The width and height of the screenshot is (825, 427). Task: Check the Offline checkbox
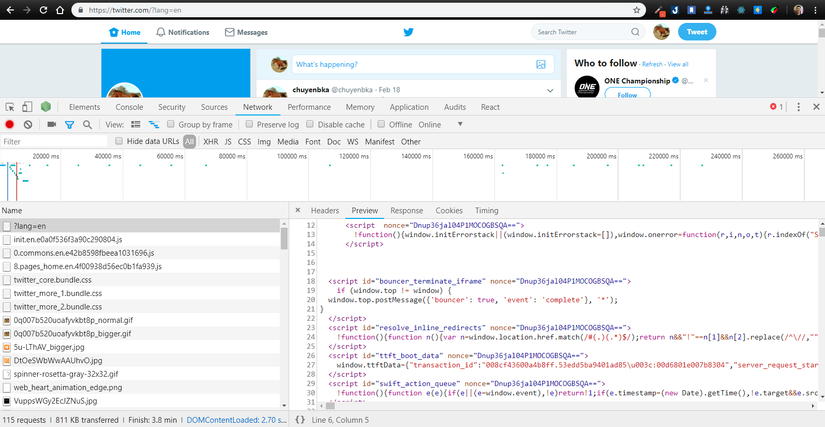(381, 125)
